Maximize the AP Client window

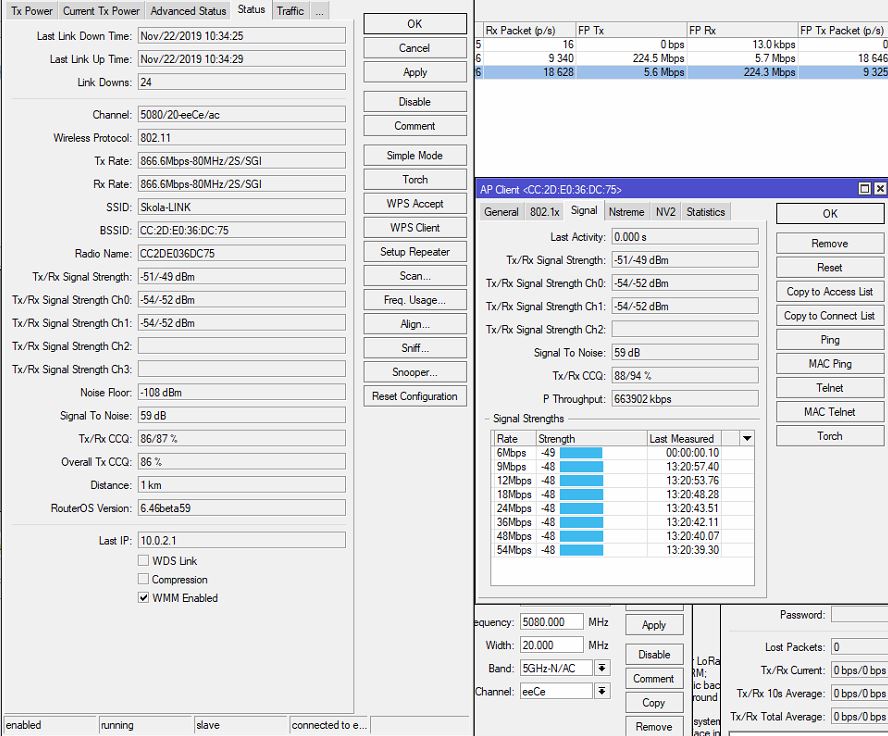point(865,189)
